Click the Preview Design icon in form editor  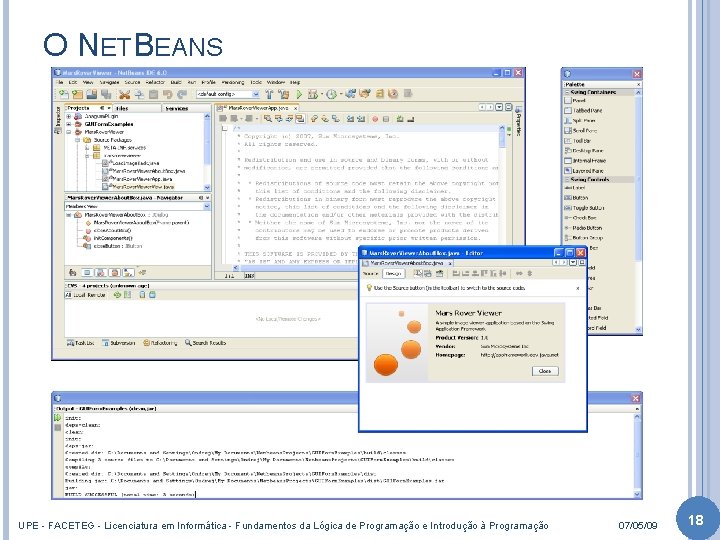(x=439, y=273)
